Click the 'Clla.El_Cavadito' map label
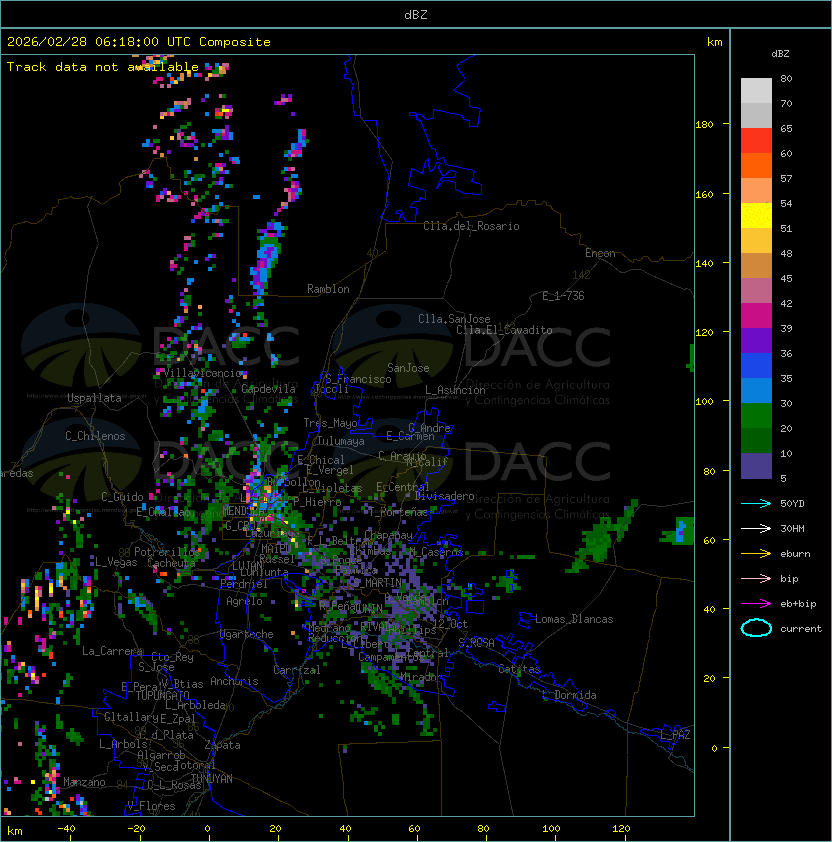 [x=504, y=330]
